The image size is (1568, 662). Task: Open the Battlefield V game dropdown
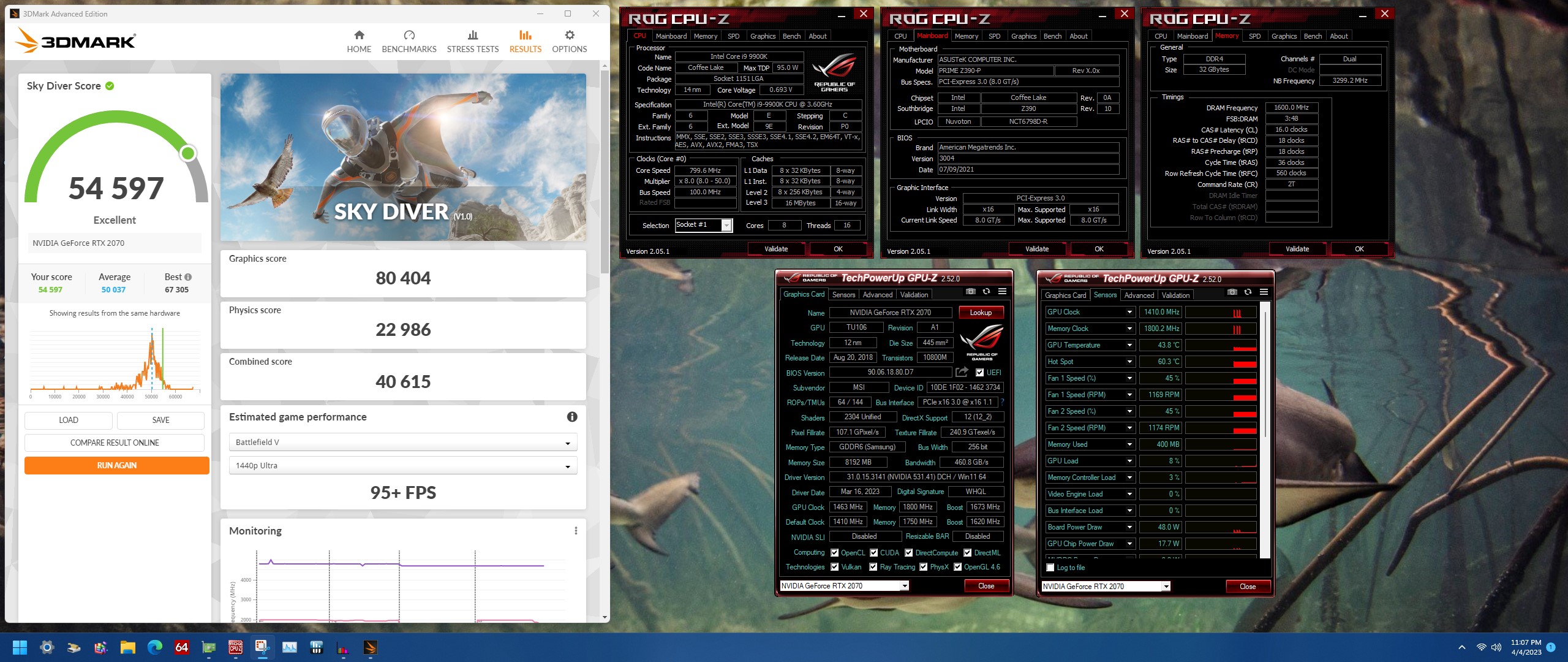tap(403, 443)
